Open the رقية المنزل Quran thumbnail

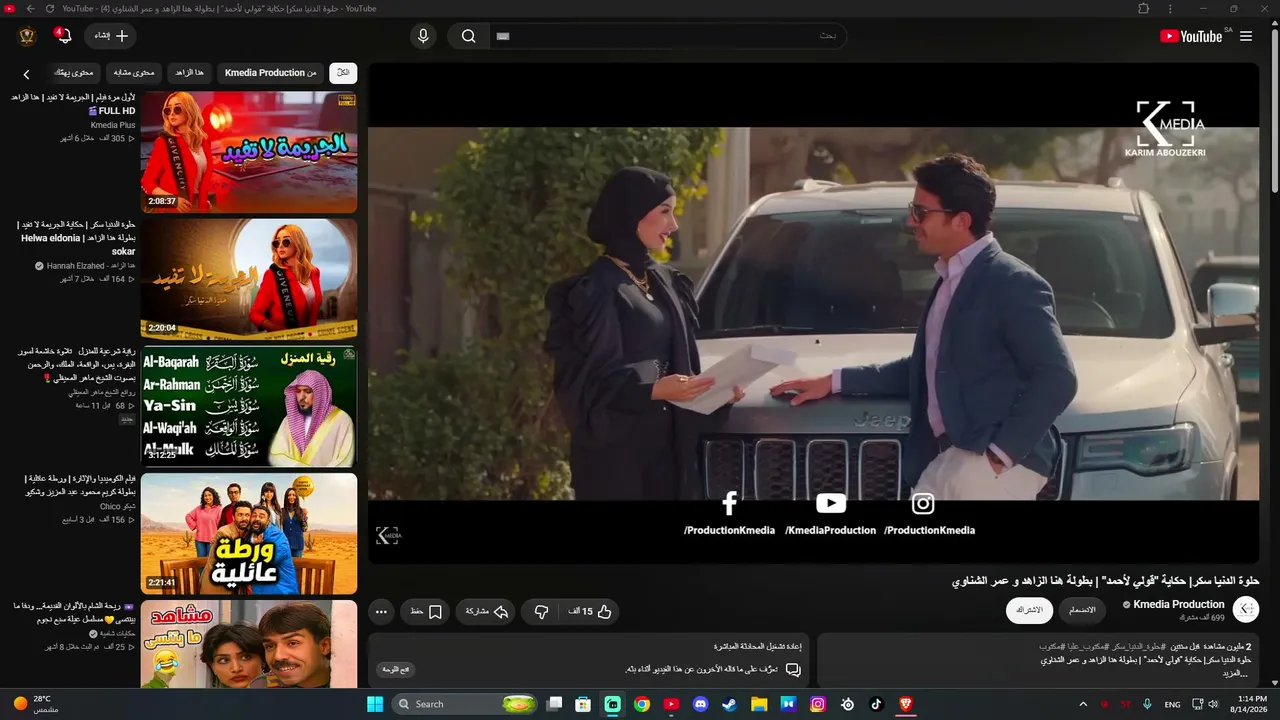click(x=249, y=406)
